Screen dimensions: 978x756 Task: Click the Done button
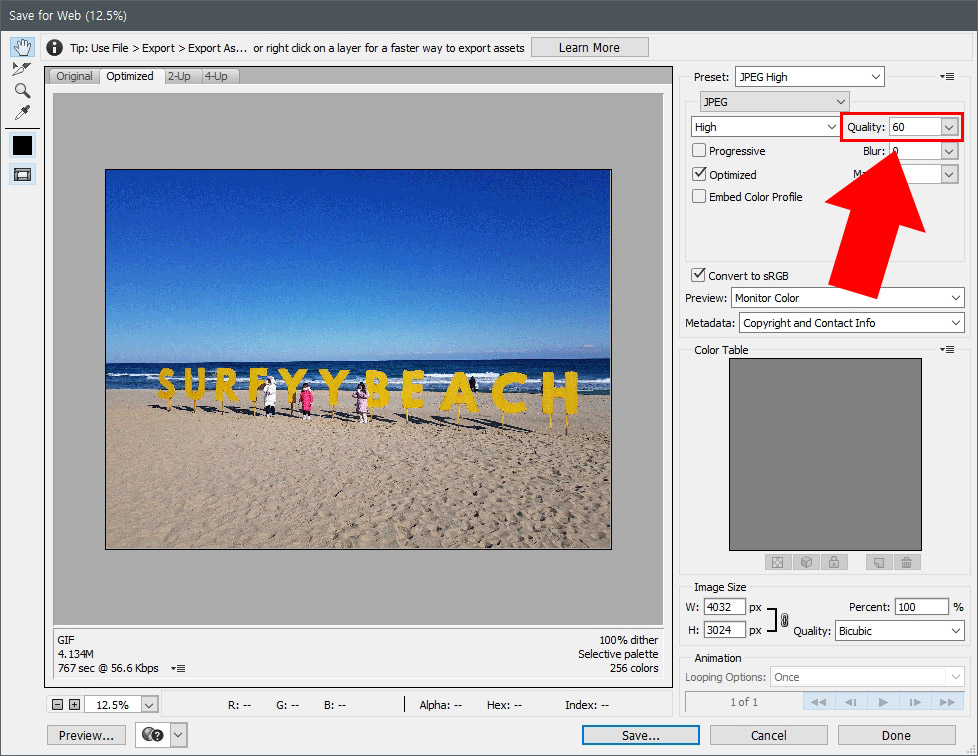pyautogui.click(x=896, y=735)
